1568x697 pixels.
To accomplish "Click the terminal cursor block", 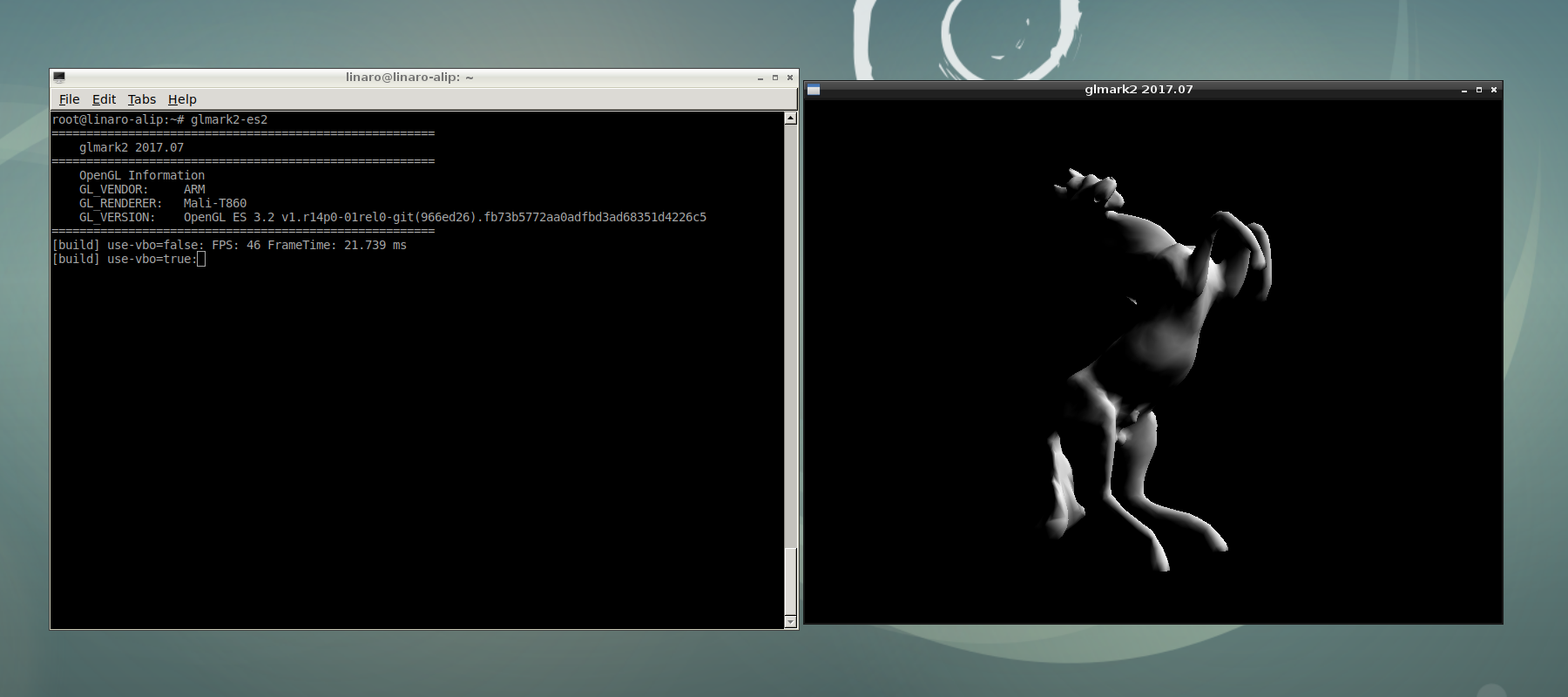I will pyautogui.click(x=201, y=259).
